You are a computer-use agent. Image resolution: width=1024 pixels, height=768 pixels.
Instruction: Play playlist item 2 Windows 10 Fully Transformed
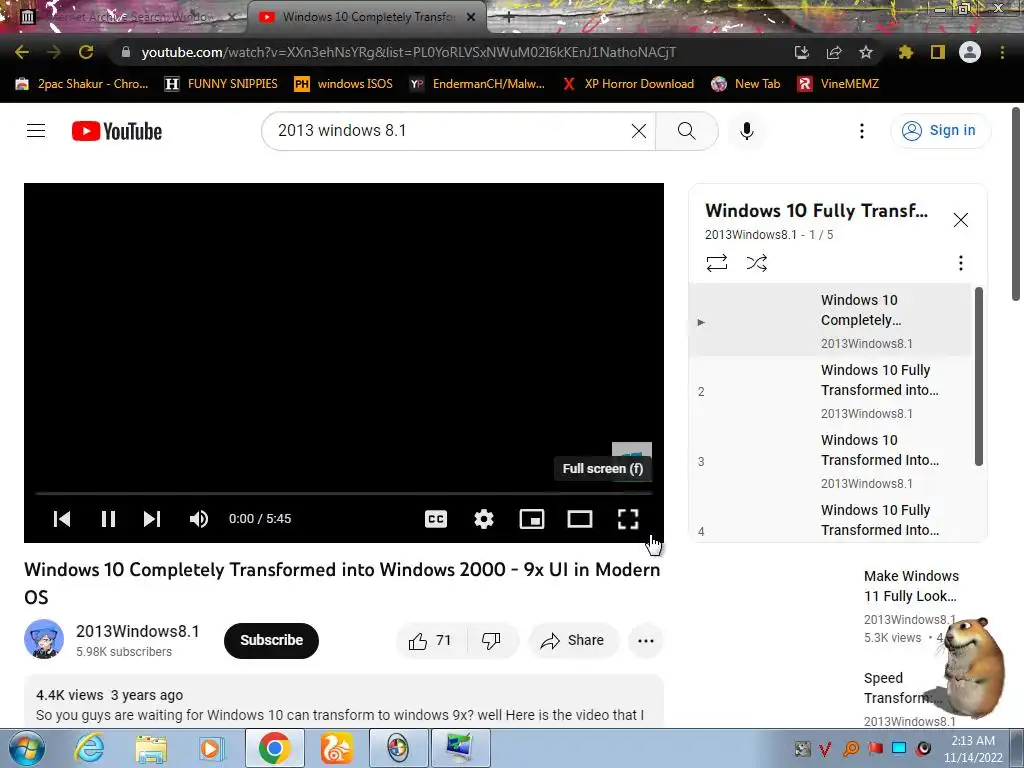click(x=831, y=391)
